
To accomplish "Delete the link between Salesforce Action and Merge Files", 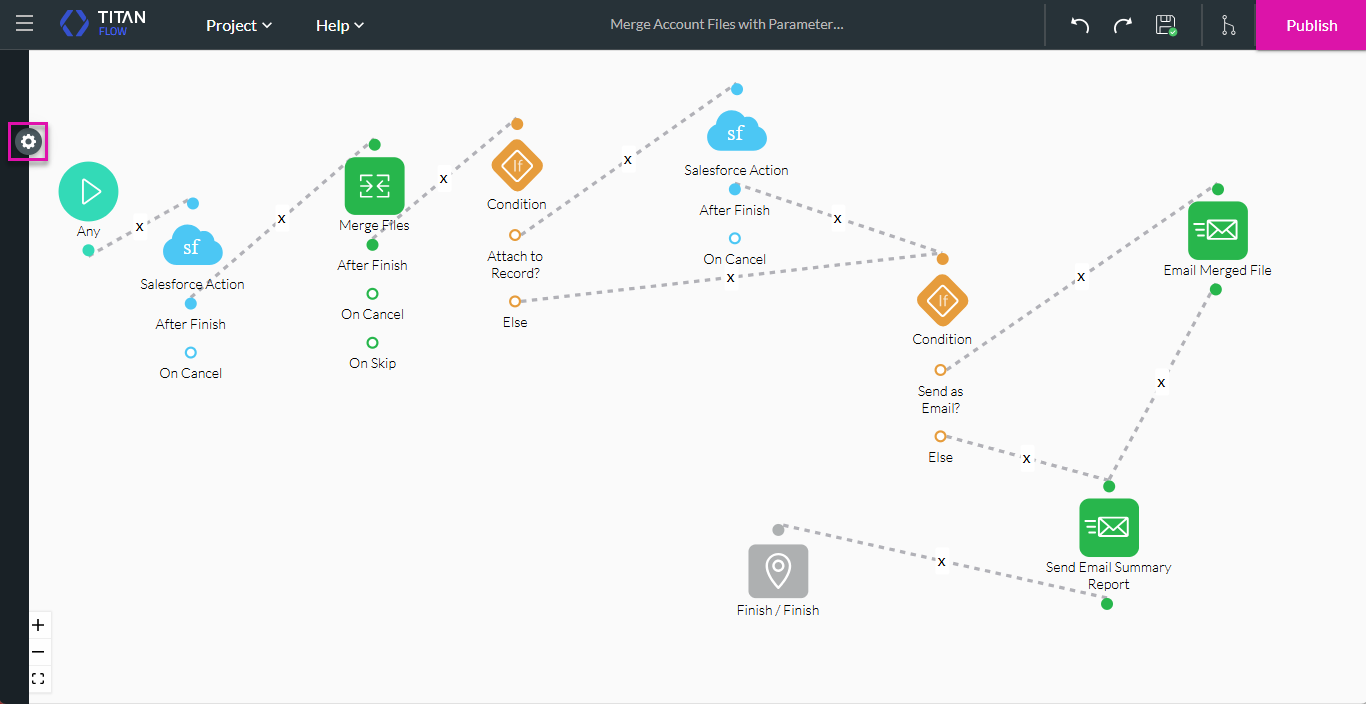I will [x=281, y=218].
